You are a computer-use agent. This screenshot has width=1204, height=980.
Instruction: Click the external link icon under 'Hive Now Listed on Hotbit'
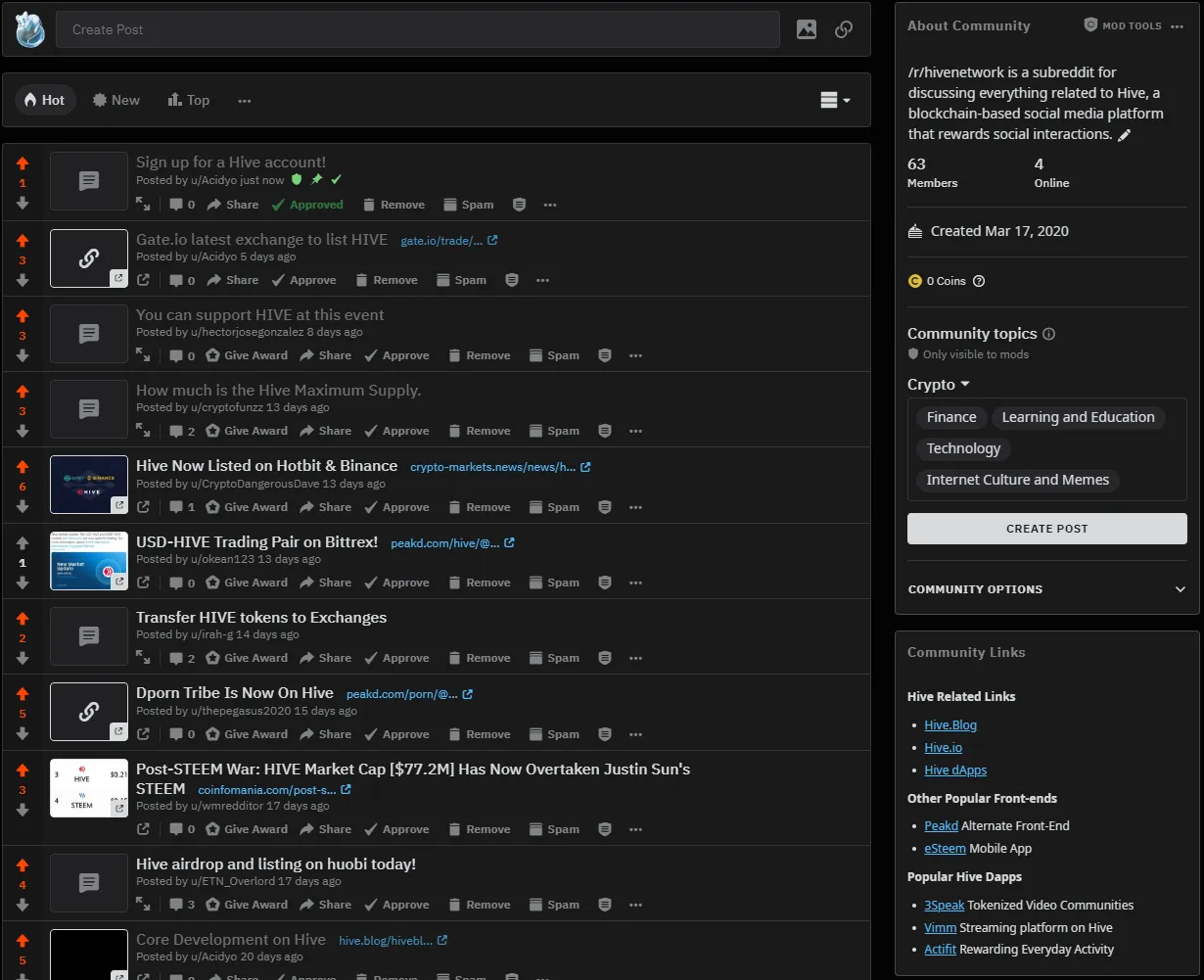(x=143, y=507)
